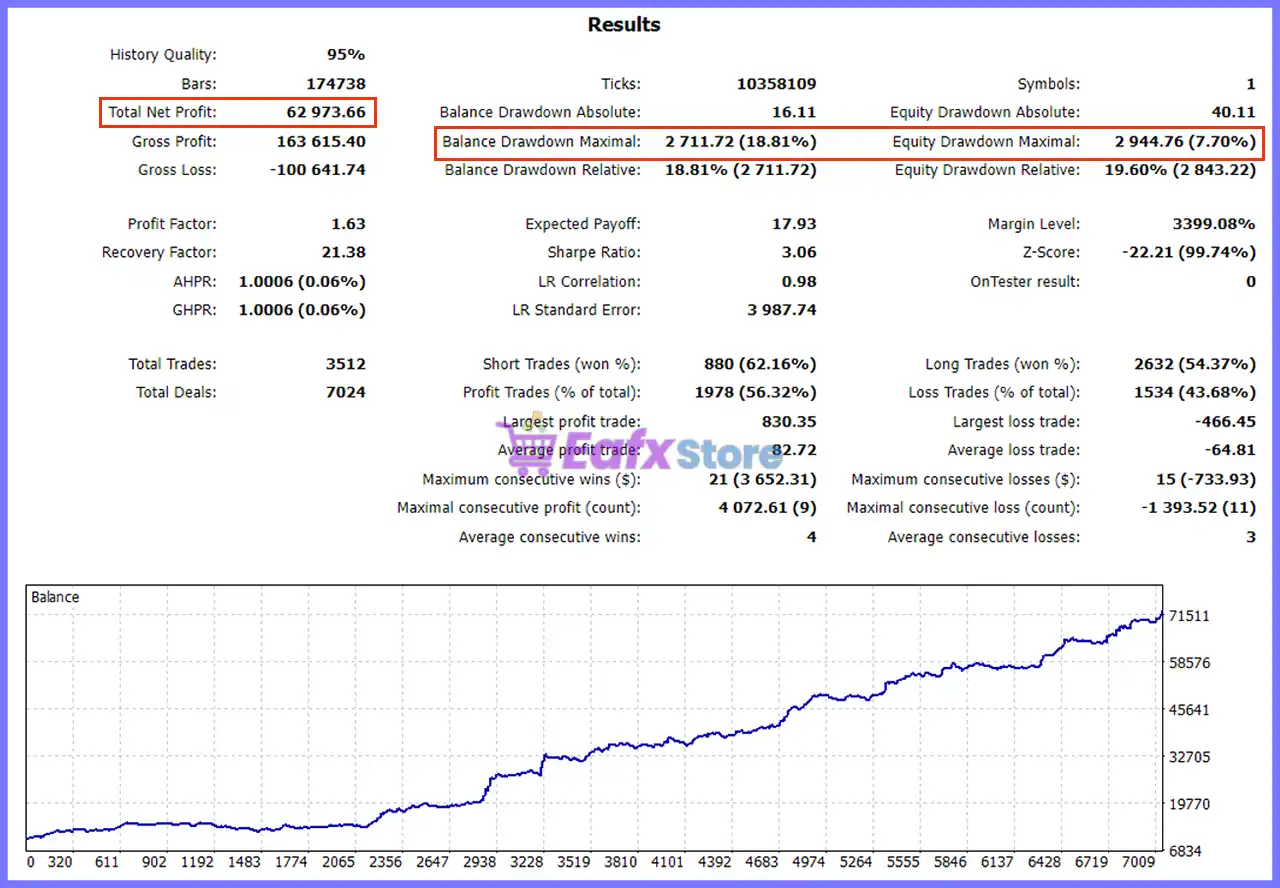This screenshot has width=1280, height=888.
Task: Click the 6834 balance axis label
Action: click(1187, 850)
